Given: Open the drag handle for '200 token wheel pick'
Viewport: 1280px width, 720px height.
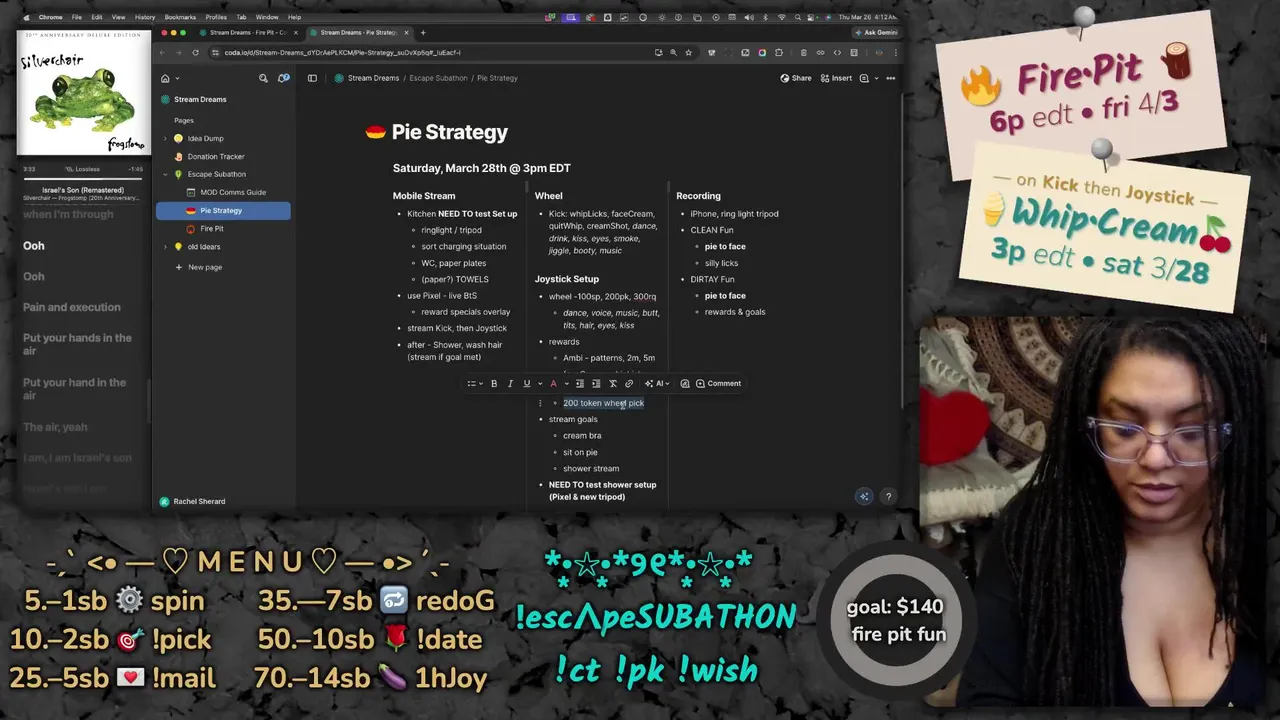Looking at the screenshot, I should 540,403.
